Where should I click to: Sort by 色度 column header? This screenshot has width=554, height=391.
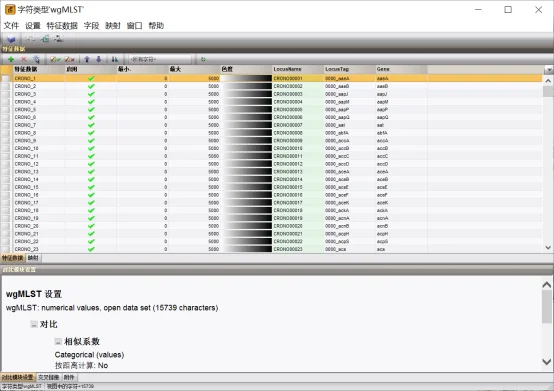(246, 69)
